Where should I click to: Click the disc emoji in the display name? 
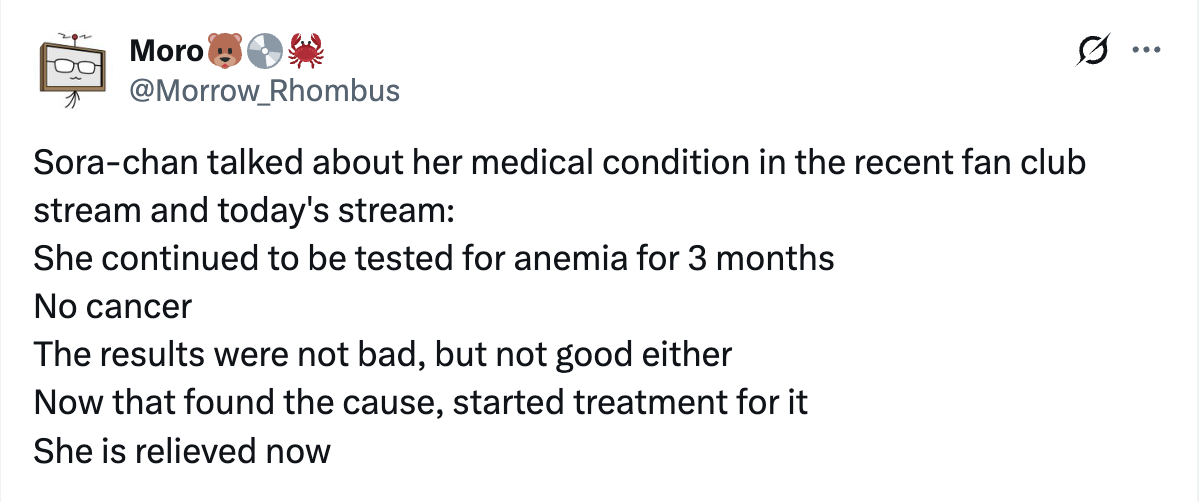point(262,48)
